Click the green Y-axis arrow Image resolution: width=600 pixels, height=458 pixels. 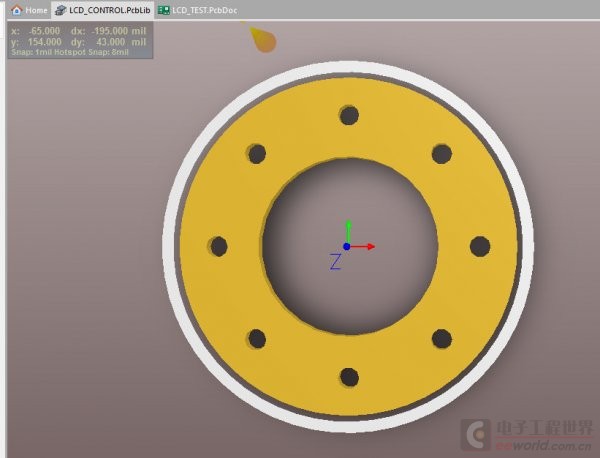(x=348, y=231)
